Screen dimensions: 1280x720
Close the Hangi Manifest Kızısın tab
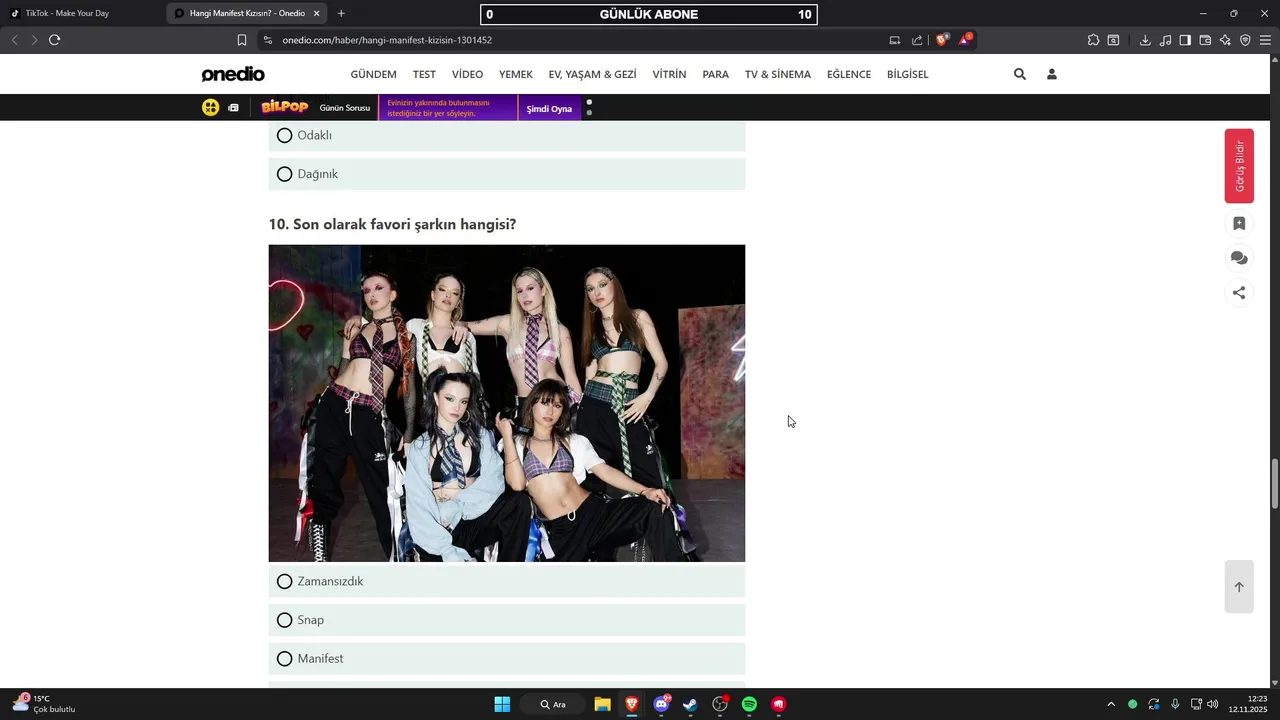[316, 13]
